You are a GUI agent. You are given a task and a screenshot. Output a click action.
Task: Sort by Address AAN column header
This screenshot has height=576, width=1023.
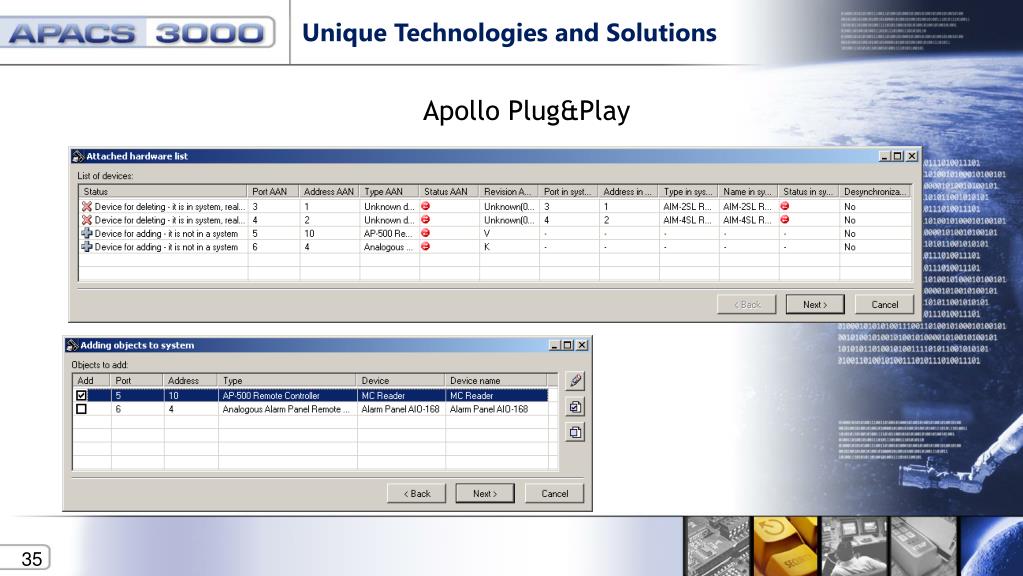pos(329,192)
